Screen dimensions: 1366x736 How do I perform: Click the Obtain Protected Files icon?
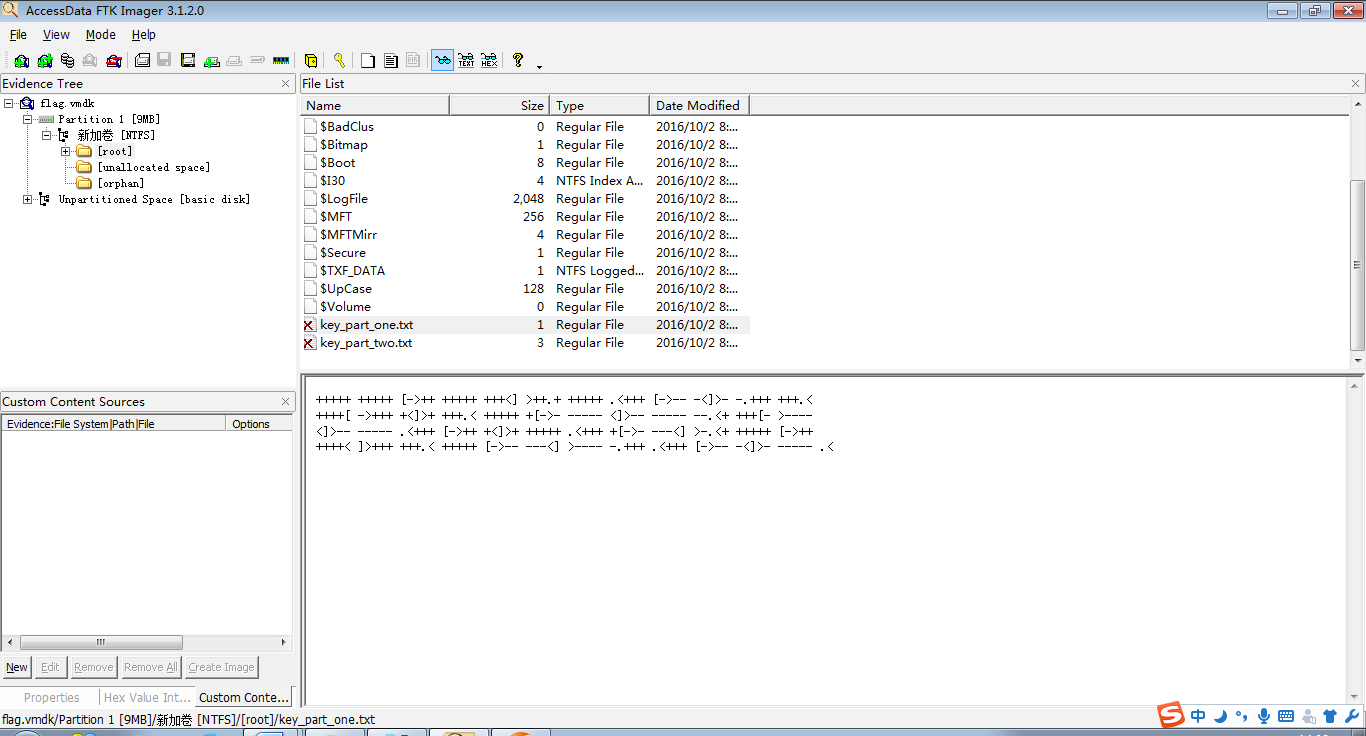pos(311,60)
